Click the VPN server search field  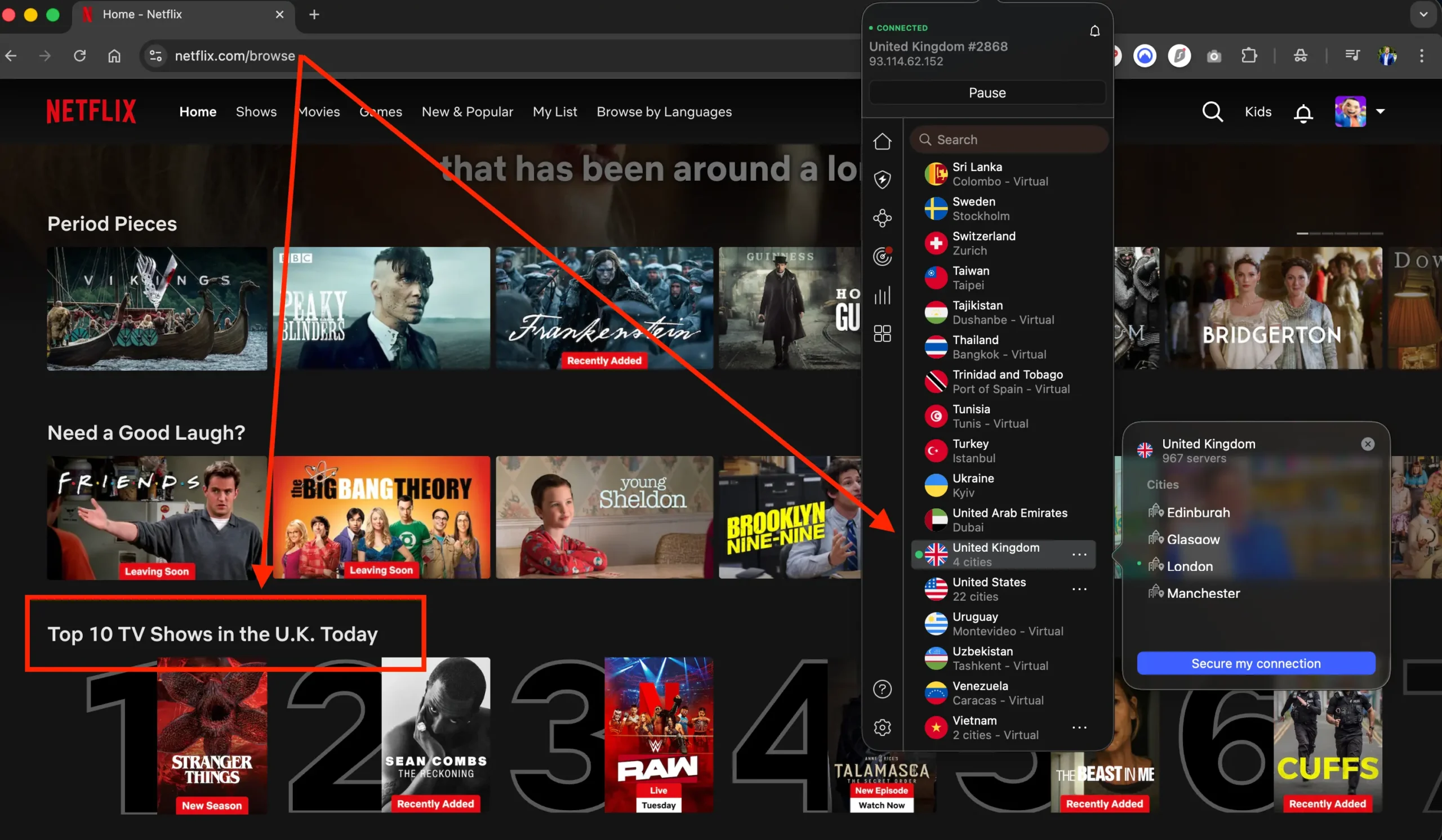pos(1009,140)
